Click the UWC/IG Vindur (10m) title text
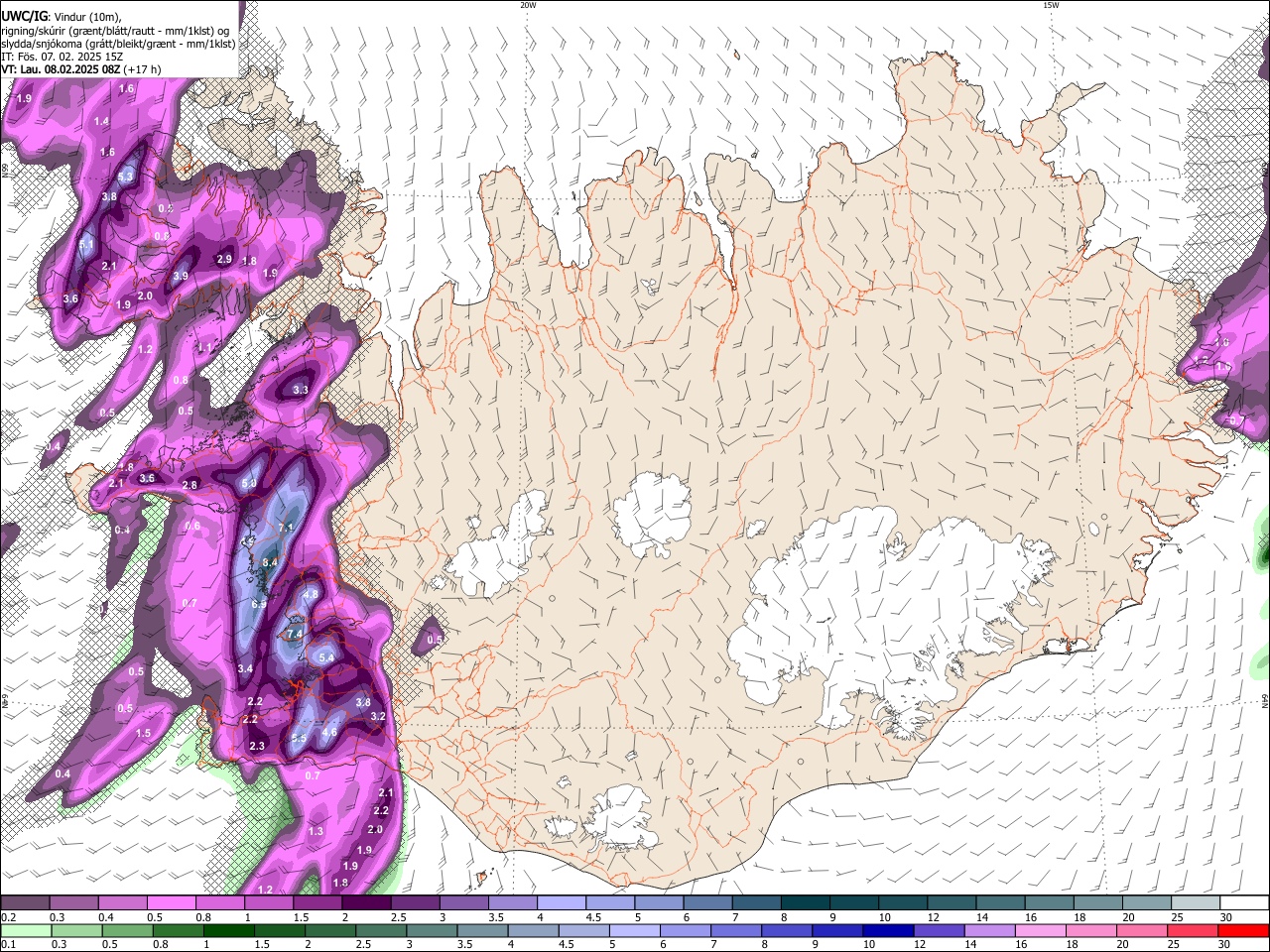Image resolution: width=1270 pixels, height=952 pixels. (x=61, y=17)
